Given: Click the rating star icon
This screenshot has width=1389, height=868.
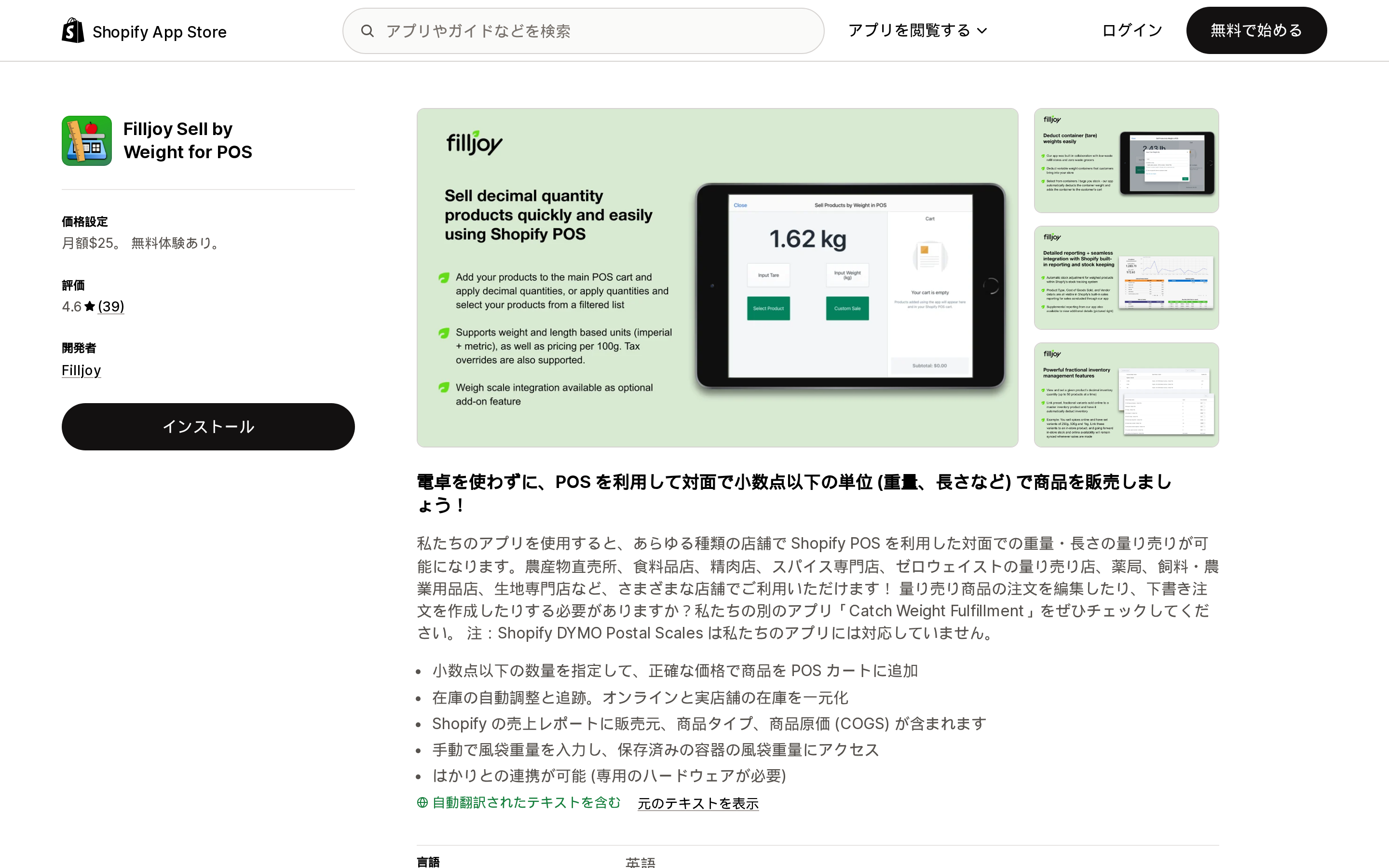Looking at the screenshot, I should tap(90, 307).
